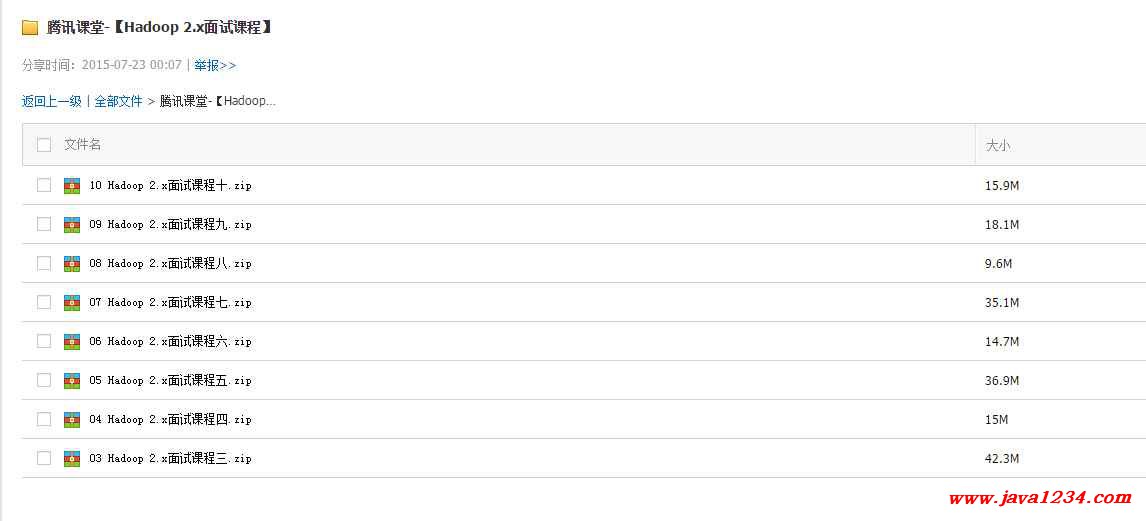
Task: Check the box for 10 Hadoop 2.x面试课程十.zip
Action: coord(44,186)
